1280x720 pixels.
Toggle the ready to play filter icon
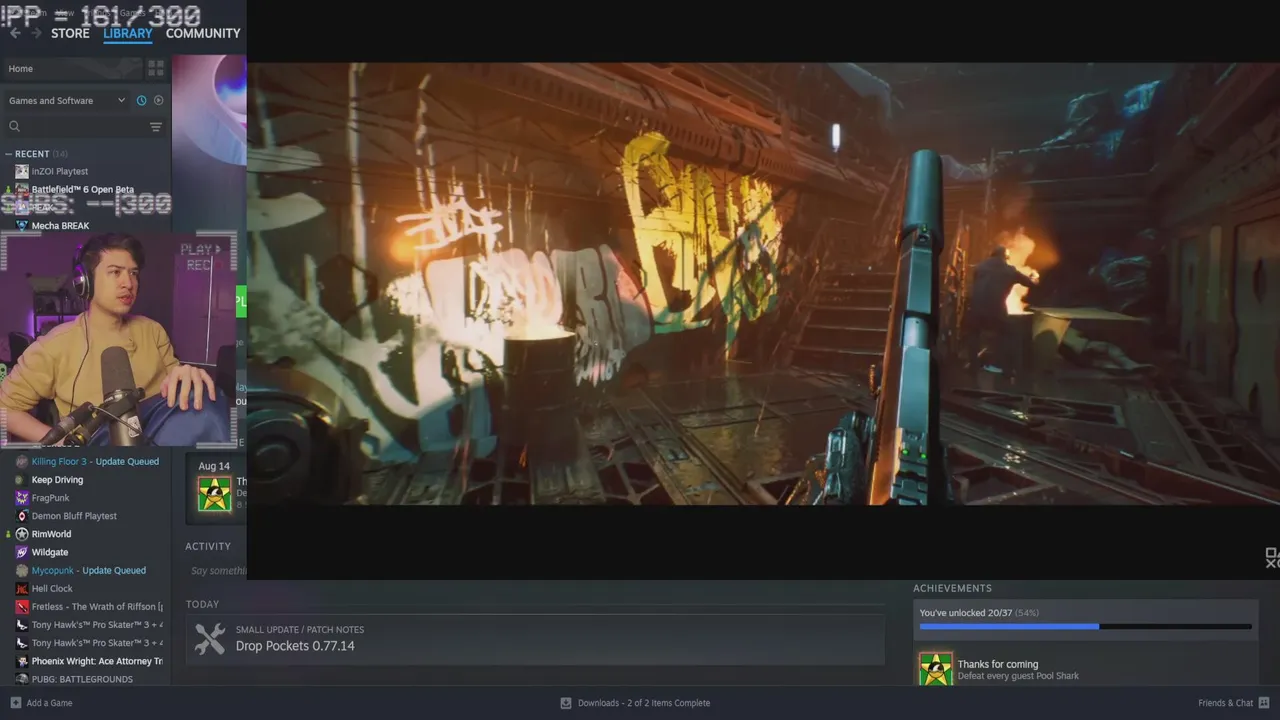click(158, 100)
